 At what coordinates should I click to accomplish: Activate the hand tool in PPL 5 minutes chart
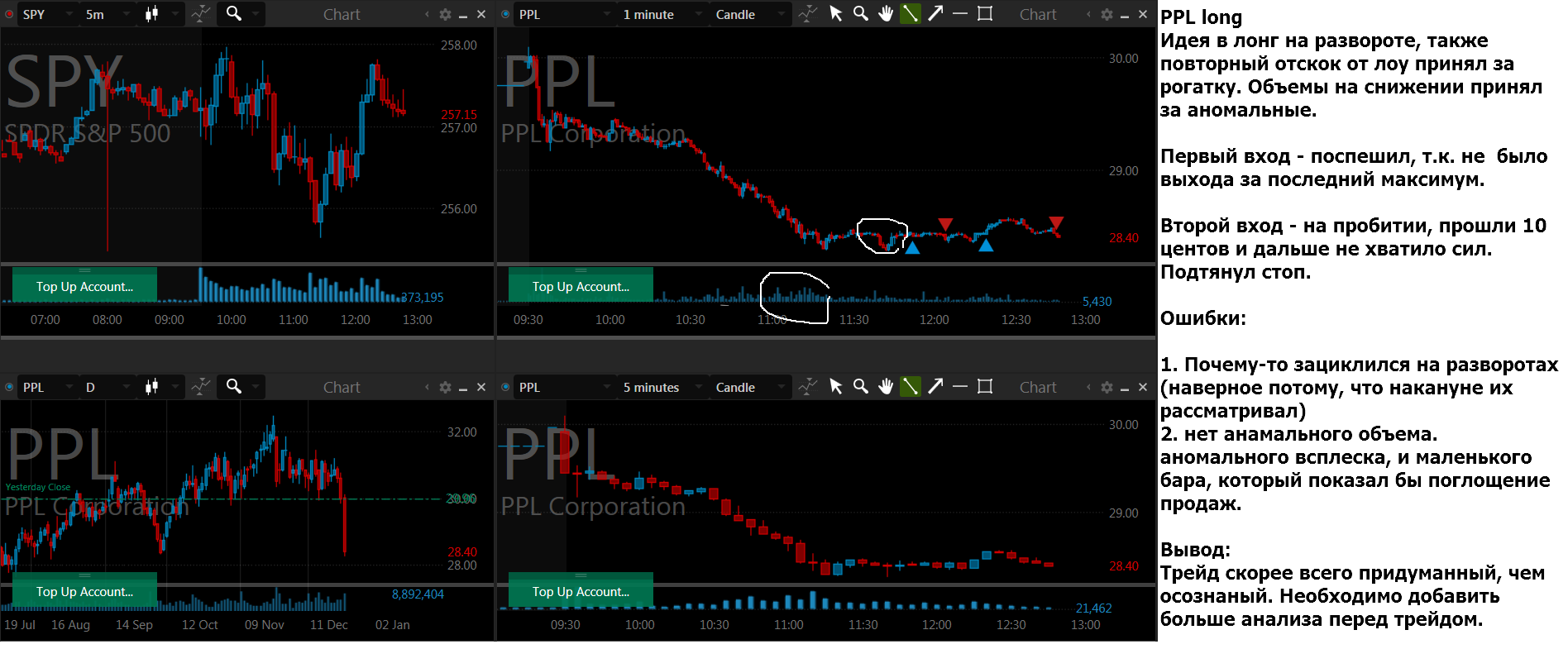click(x=886, y=386)
